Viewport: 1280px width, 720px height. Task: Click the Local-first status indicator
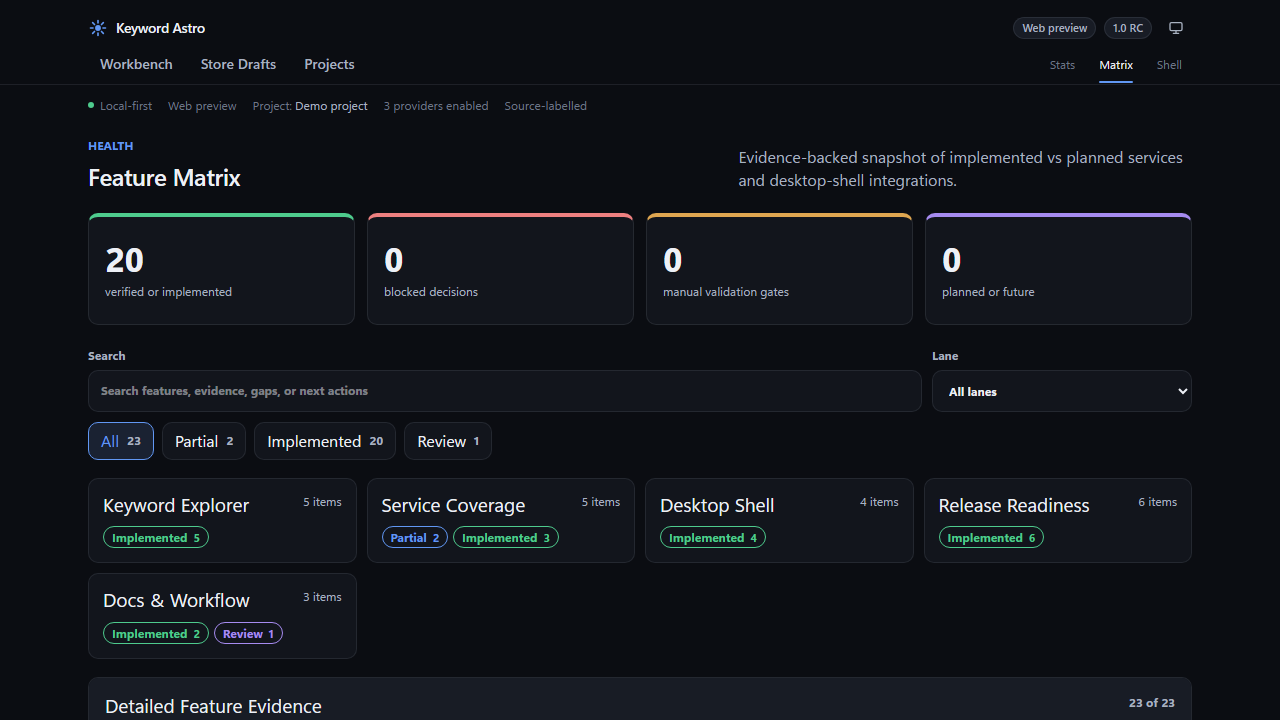click(120, 106)
